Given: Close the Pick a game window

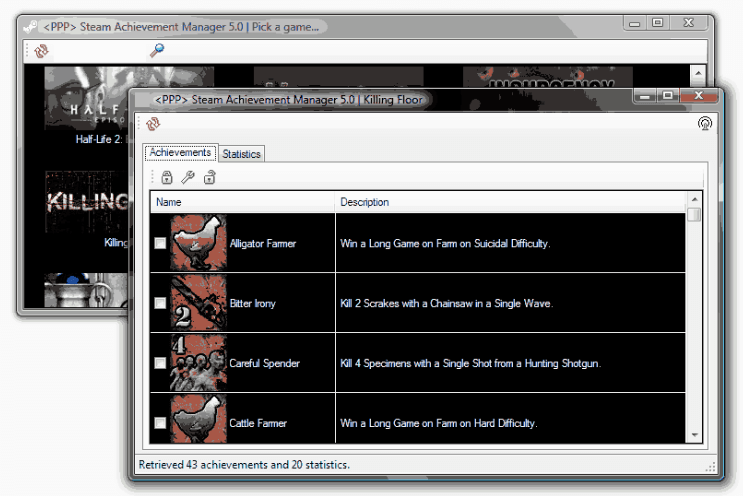Looking at the screenshot, I should pos(689,23).
